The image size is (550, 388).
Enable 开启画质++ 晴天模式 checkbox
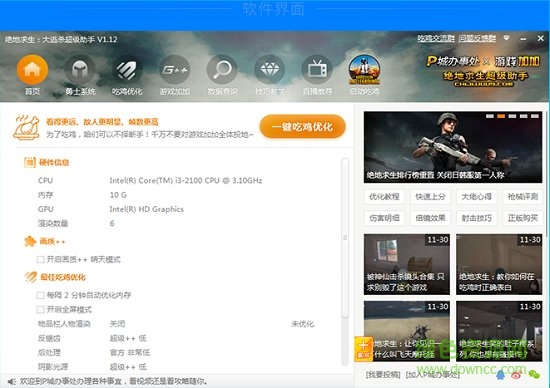40,260
